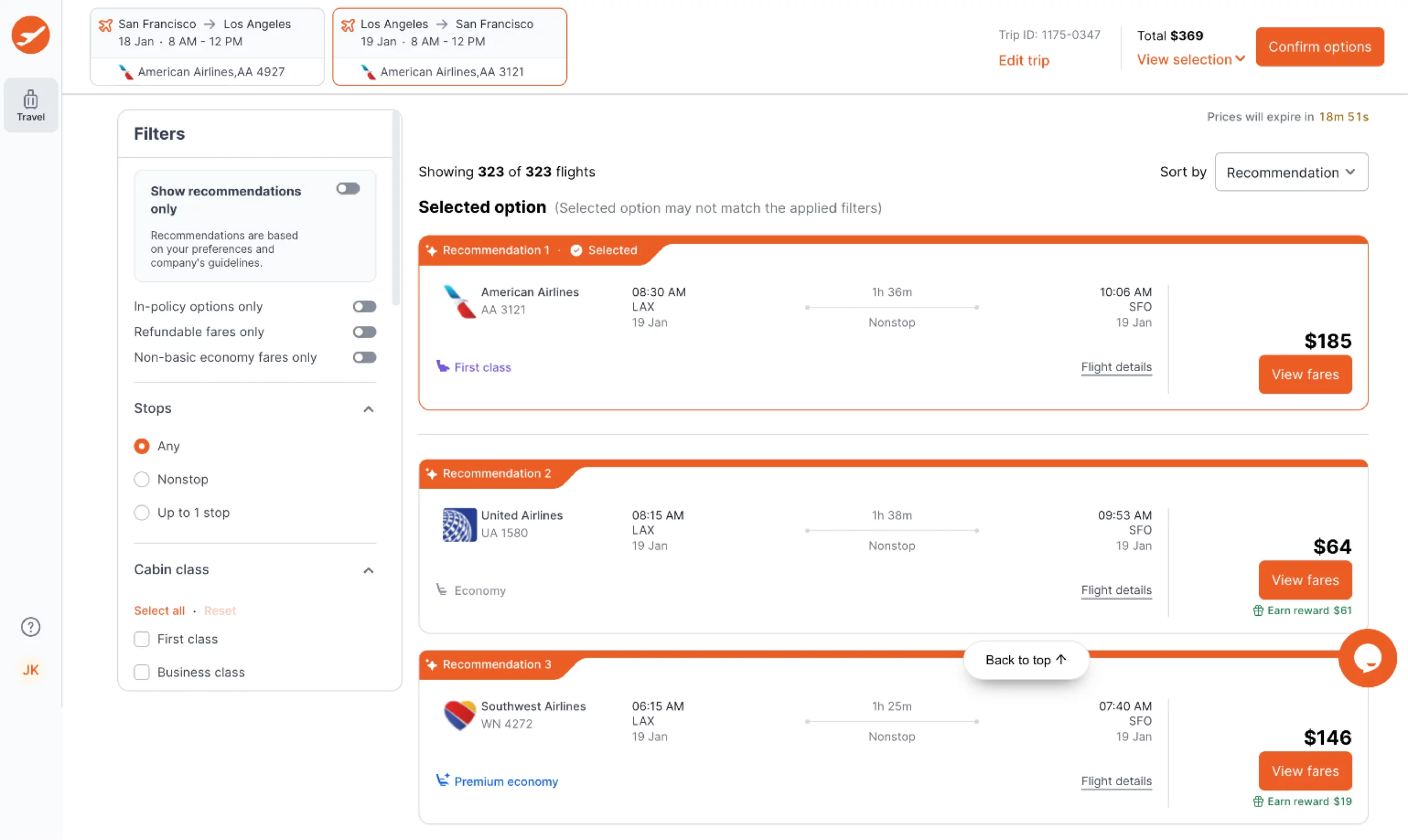Image resolution: width=1408 pixels, height=840 pixels.
Task: Click the United Airlines logo
Action: point(459,524)
